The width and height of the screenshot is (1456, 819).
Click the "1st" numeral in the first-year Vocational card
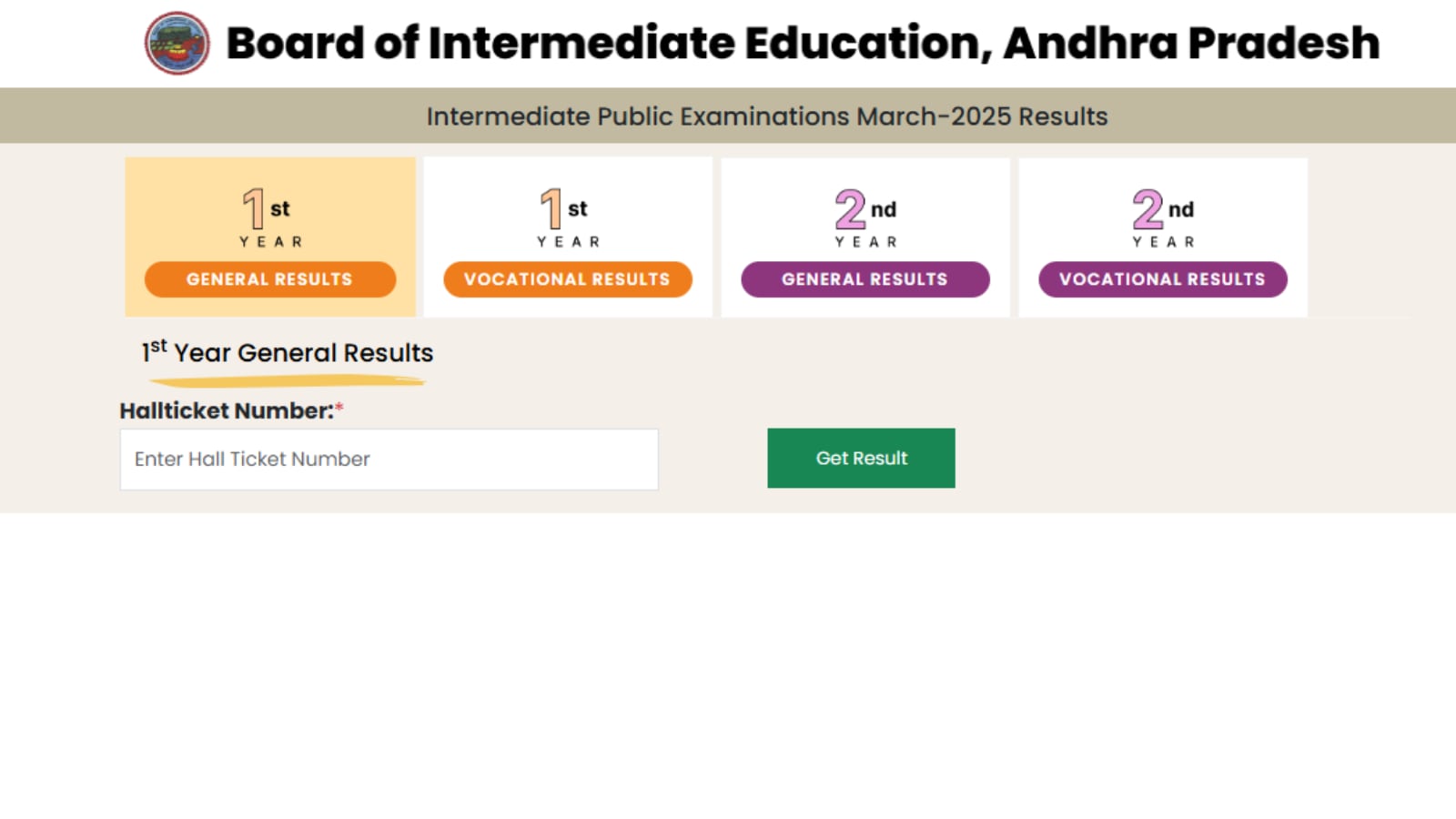[552, 208]
